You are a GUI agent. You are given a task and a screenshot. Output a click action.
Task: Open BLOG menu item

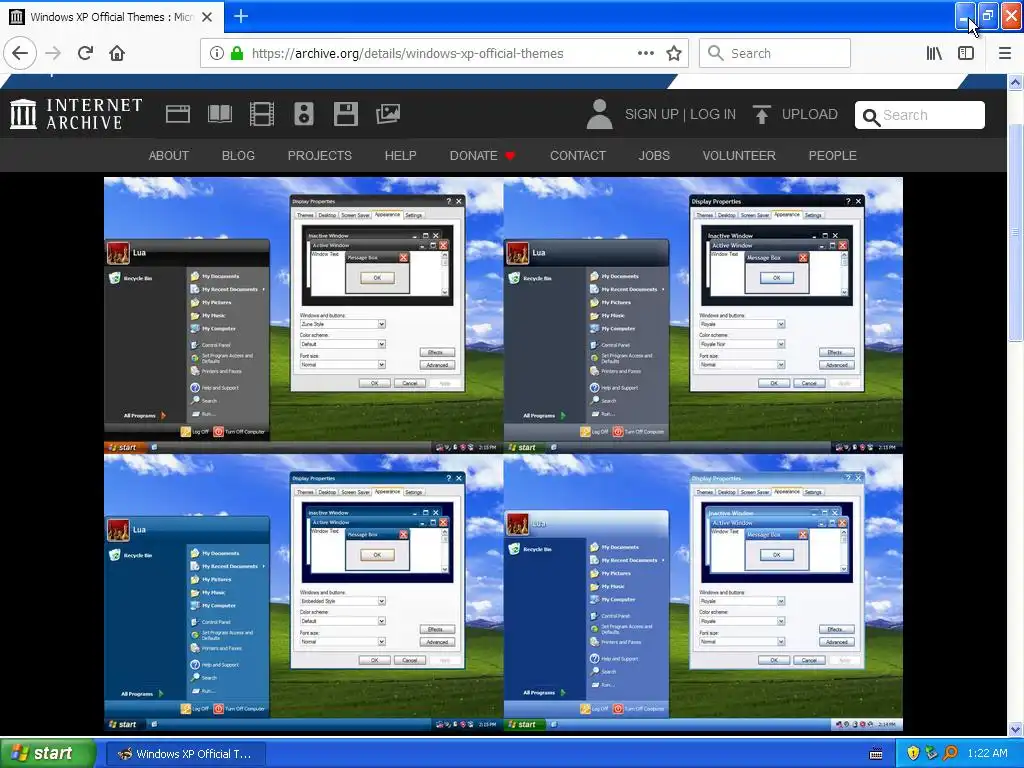[238, 155]
